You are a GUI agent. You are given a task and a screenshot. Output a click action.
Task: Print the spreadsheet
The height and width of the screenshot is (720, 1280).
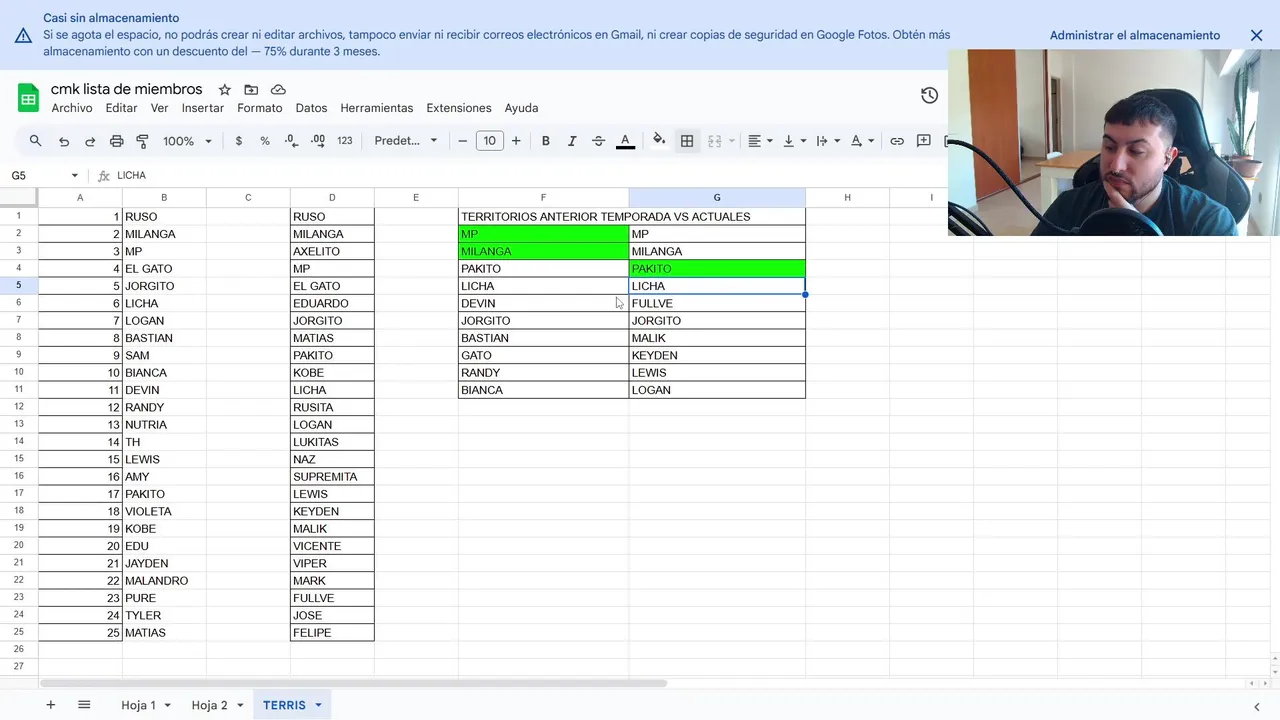click(116, 141)
